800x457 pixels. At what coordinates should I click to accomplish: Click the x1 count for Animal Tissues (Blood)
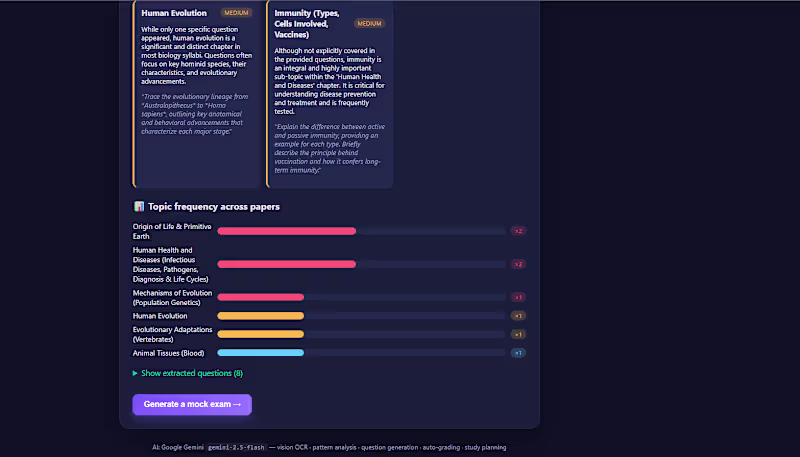point(518,353)
